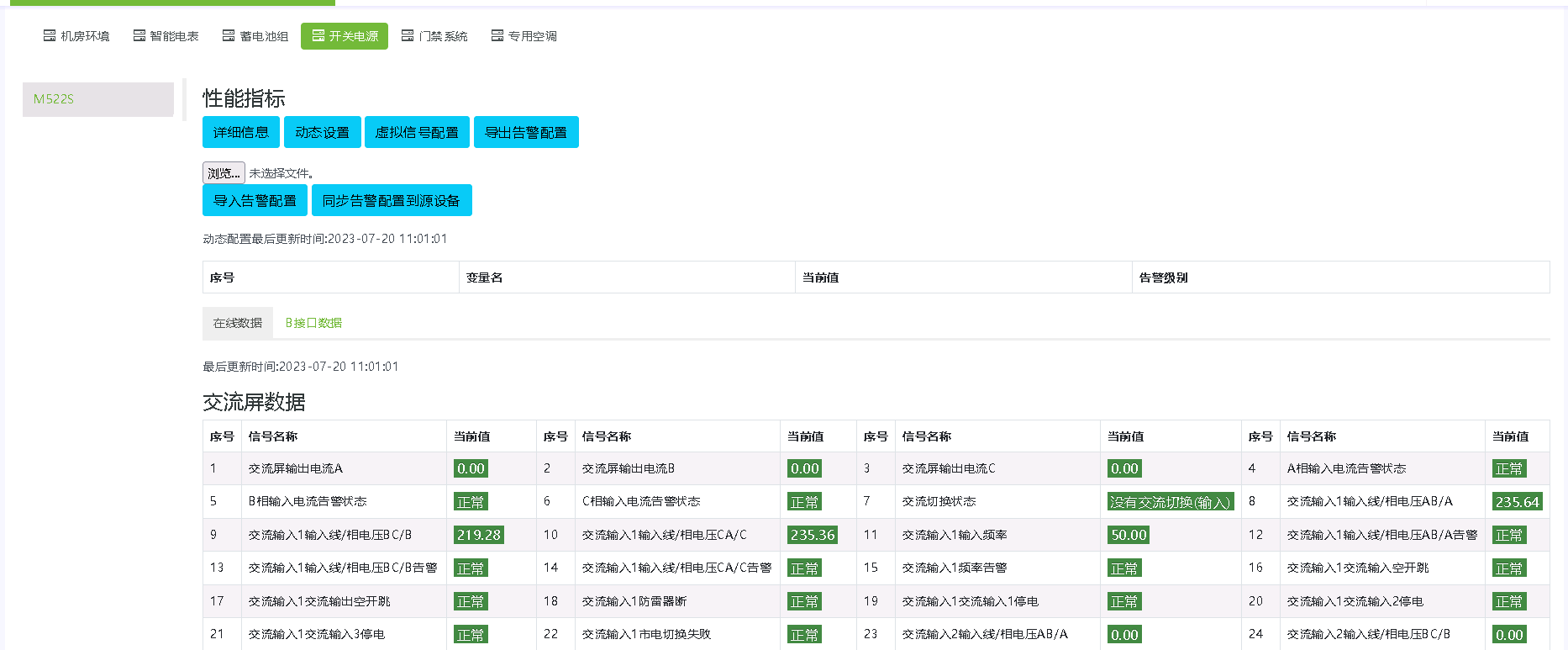The image size is (1568, 650).
Task: Click 正常 status of C相输入电流告警状态
Action: click(804, 502)
